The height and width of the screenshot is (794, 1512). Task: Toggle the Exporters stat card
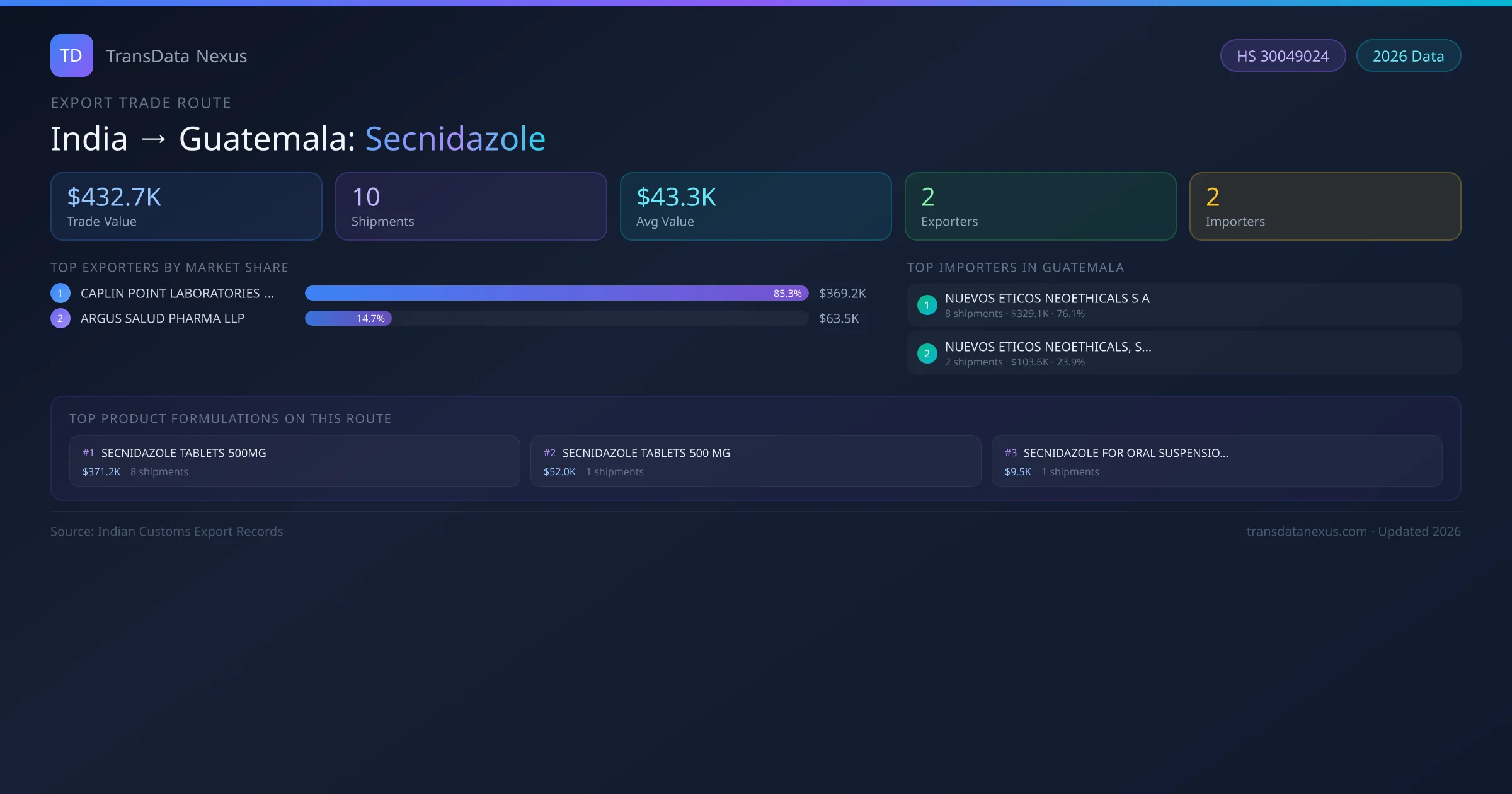click(x=1040, y=206)
